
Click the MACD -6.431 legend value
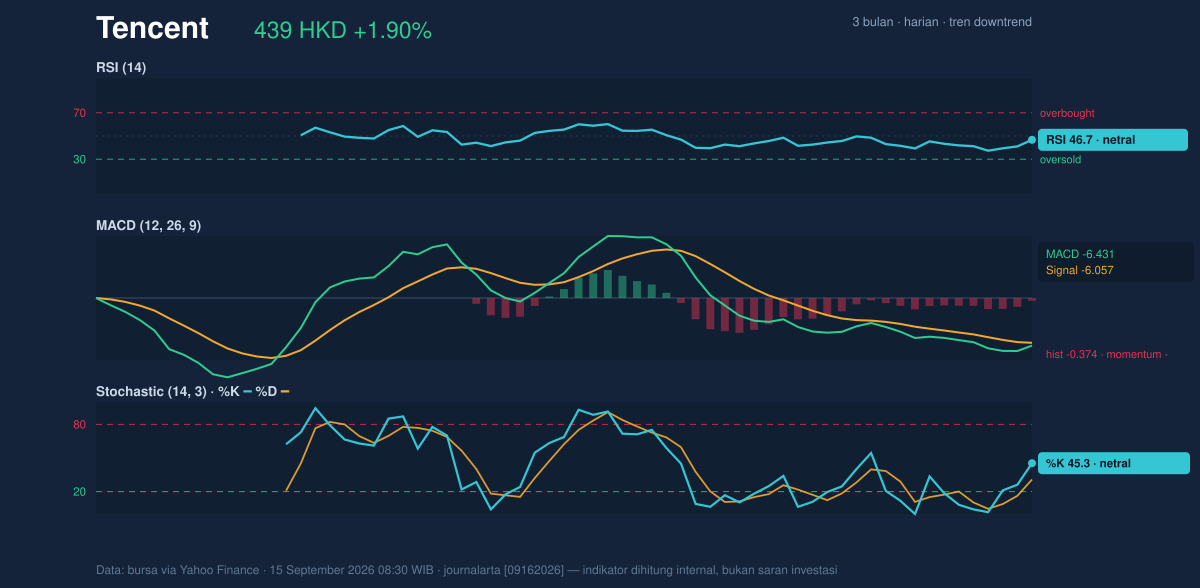[1080, 254]
